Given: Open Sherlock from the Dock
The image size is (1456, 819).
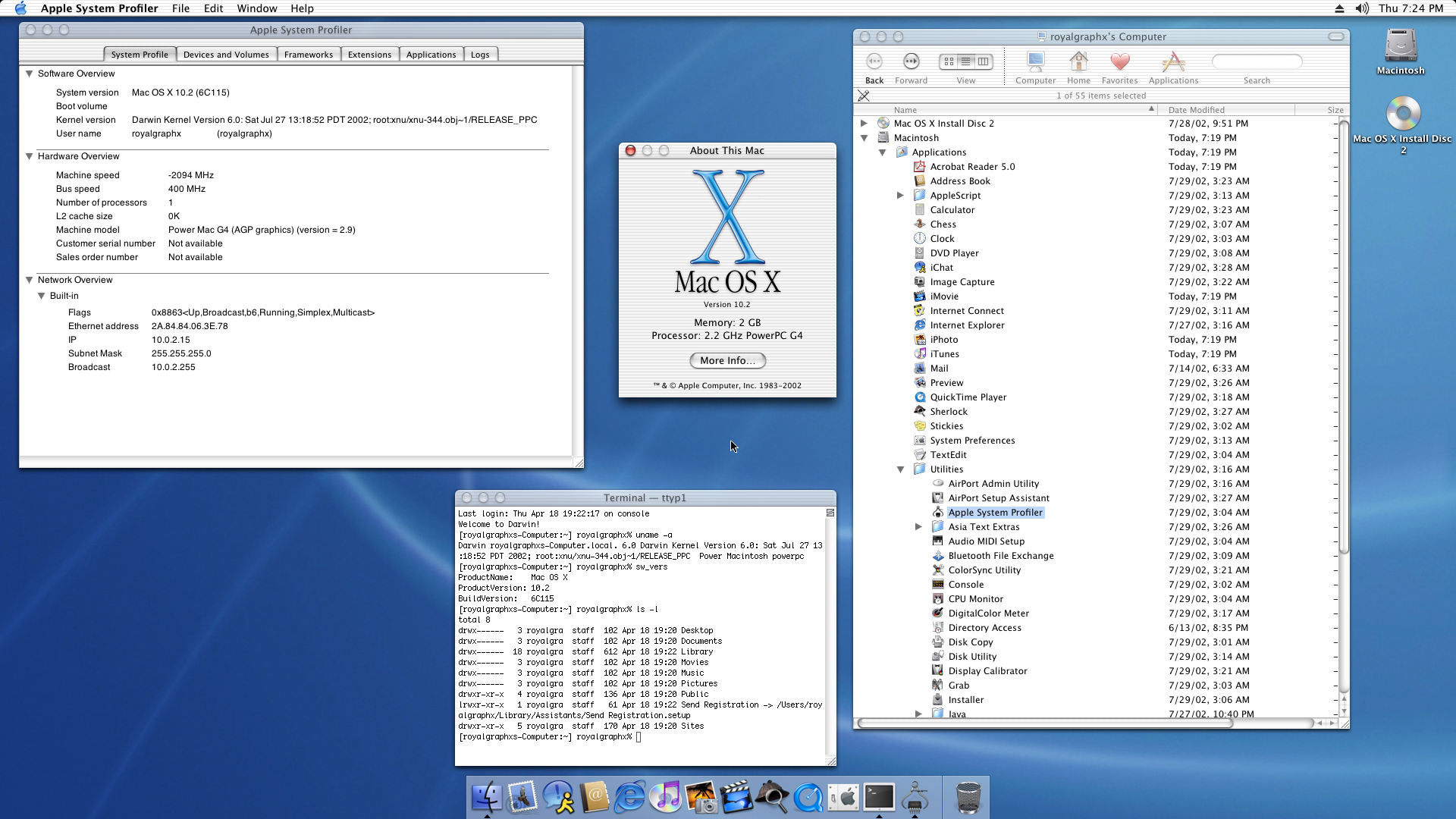Looking at the screenshot, I should pos(773,798).
